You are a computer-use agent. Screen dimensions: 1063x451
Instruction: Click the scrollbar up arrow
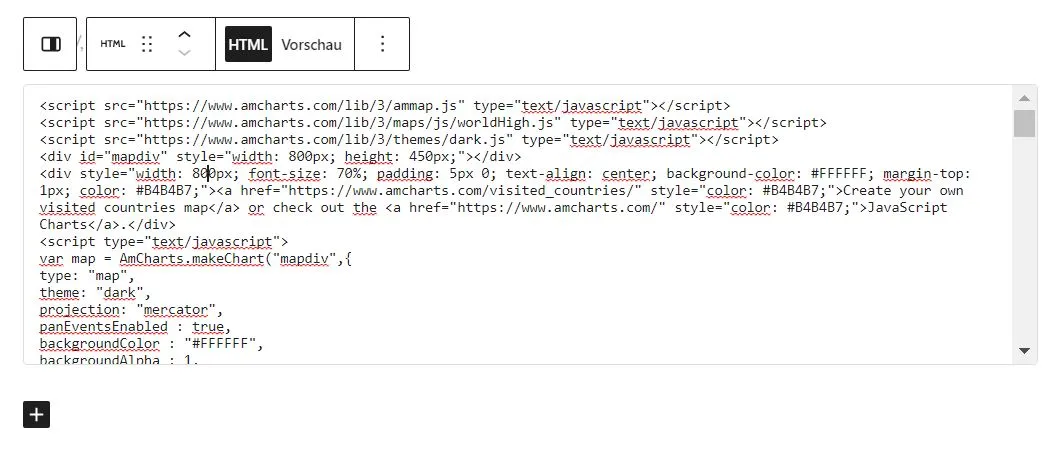[1024, 98]
